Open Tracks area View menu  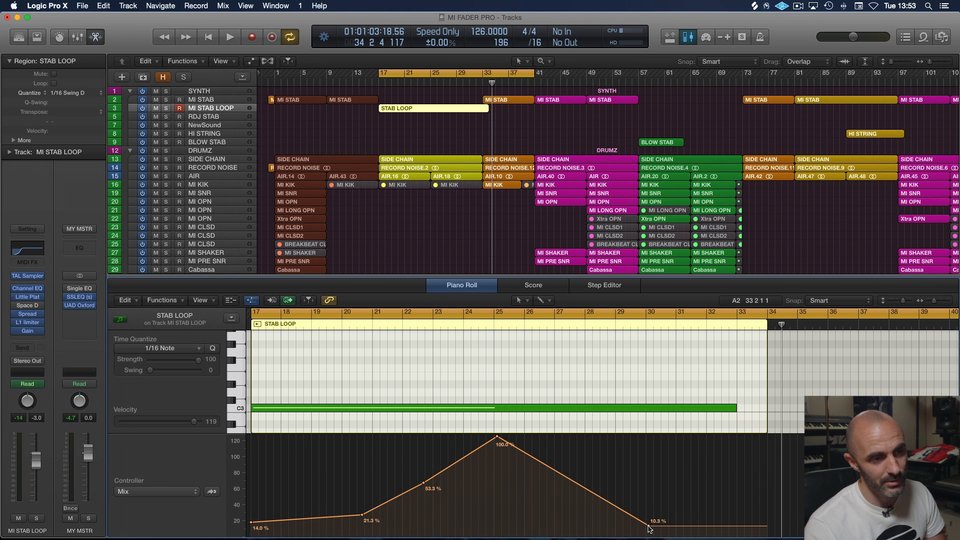(224, 61)
